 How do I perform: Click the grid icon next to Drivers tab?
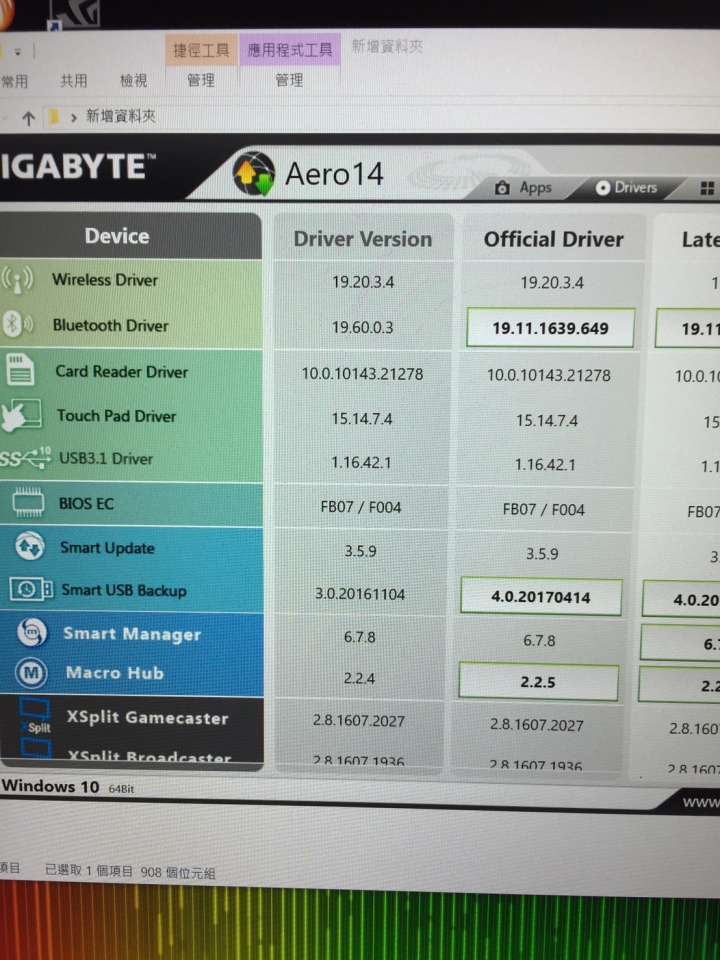(x=707, y=188)
